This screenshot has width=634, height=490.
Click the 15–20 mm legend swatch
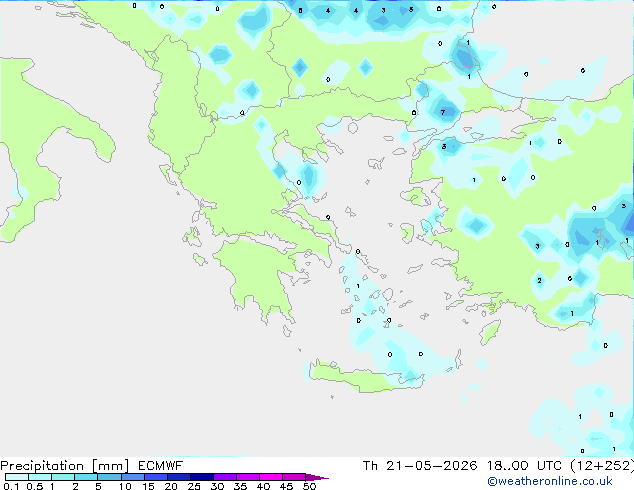[x=155, y=477]
